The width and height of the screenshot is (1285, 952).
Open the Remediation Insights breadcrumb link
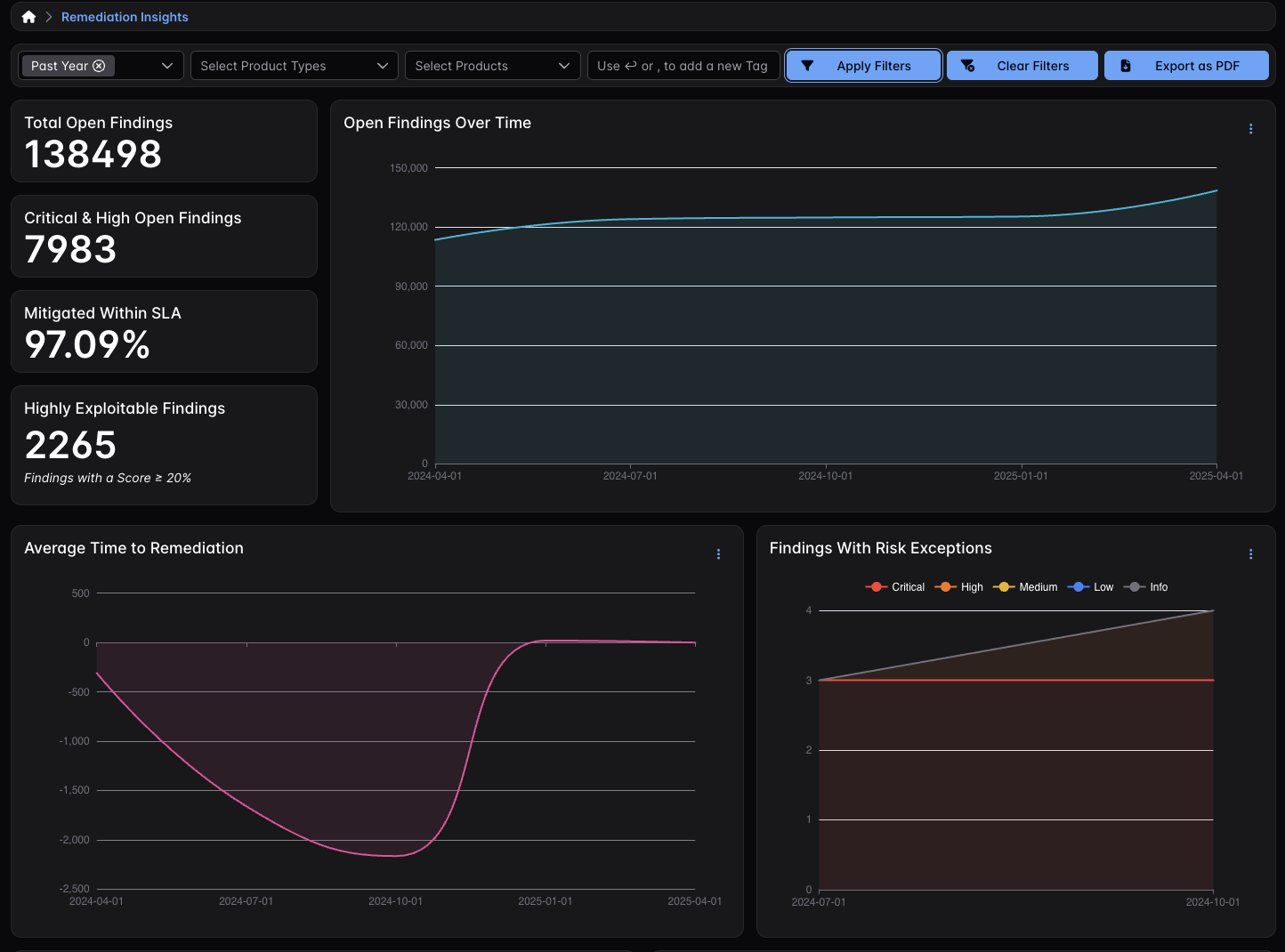pos(125,17)
